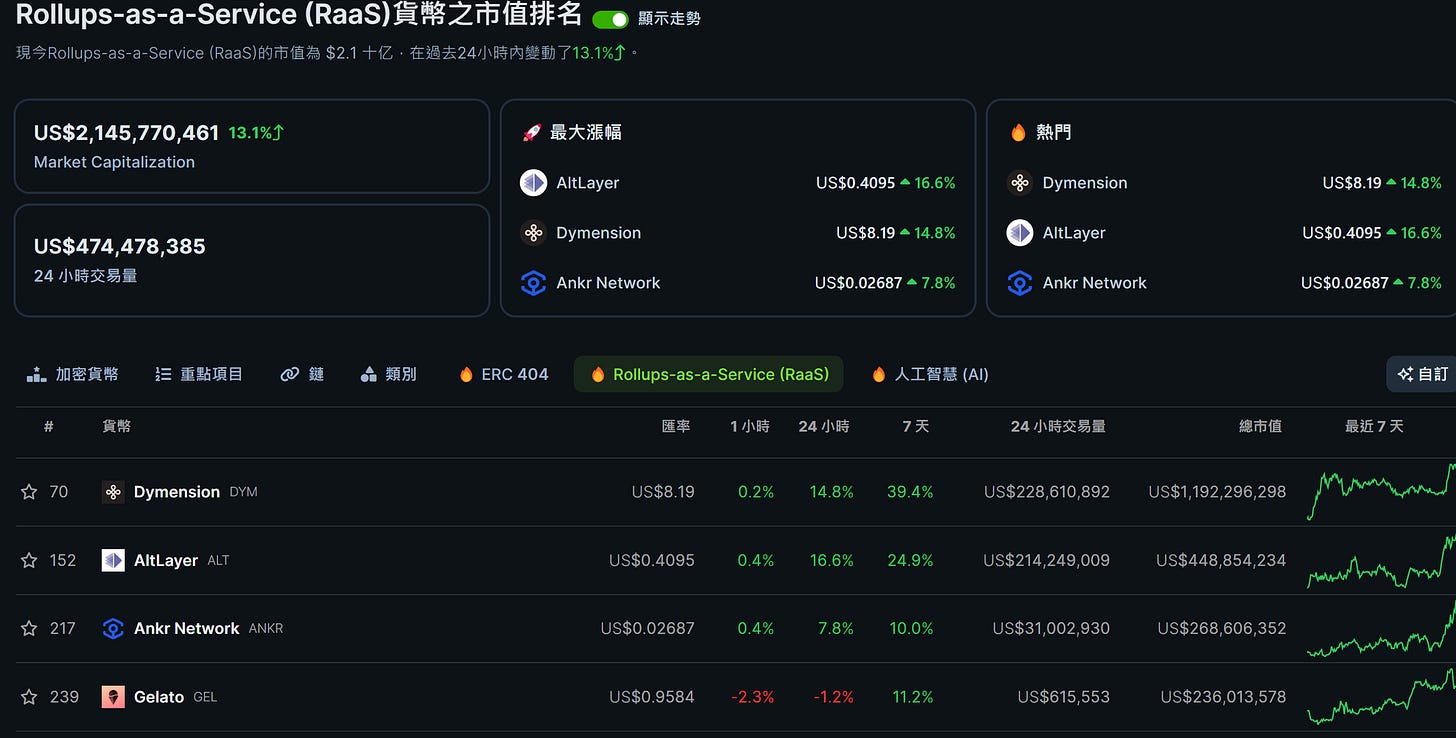This screenshot has height=738, width=1456.
Task: Sort table by 匯率 column header
Action: tap(676, 426)
